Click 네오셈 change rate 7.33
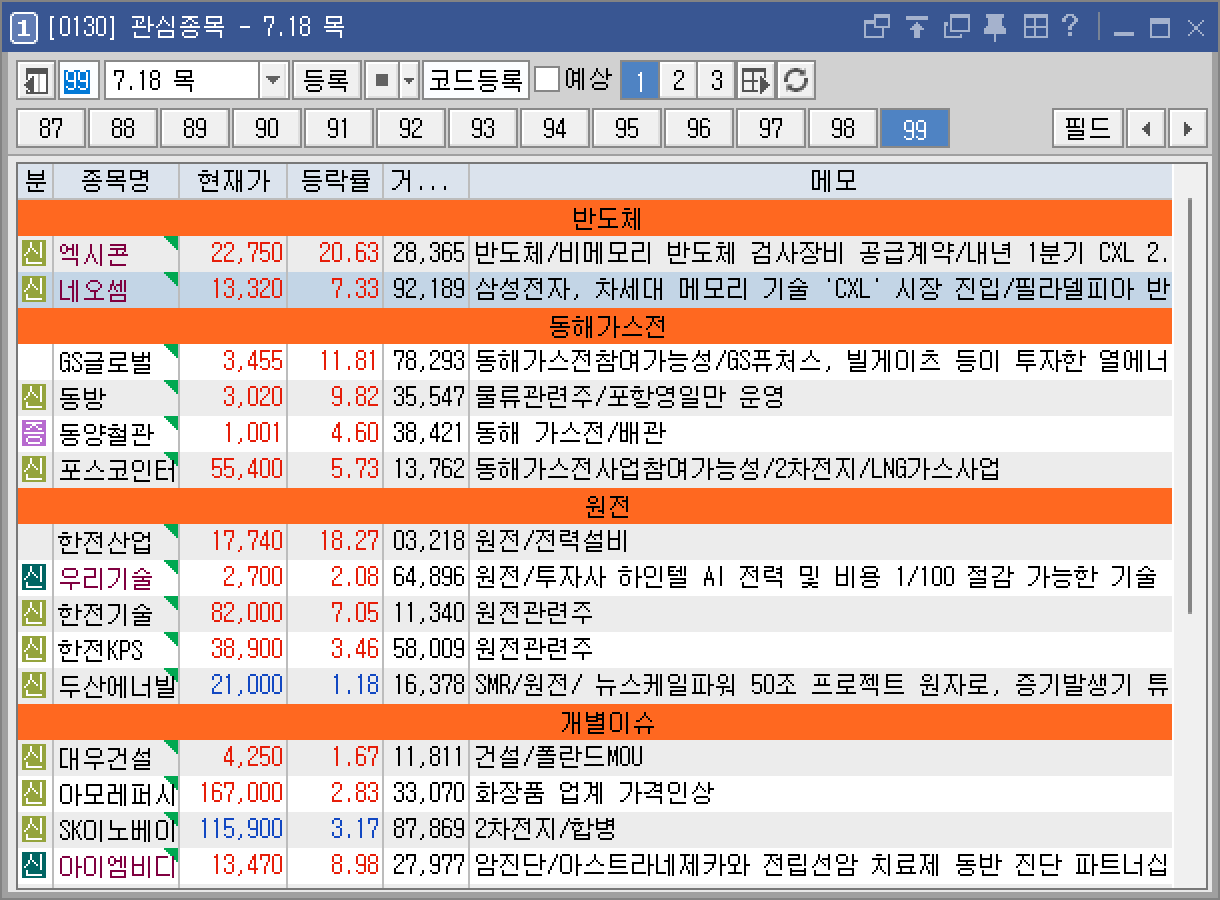Image resolution: width=1220 pixels, height=900 pixels. click(x=354, y=289)
